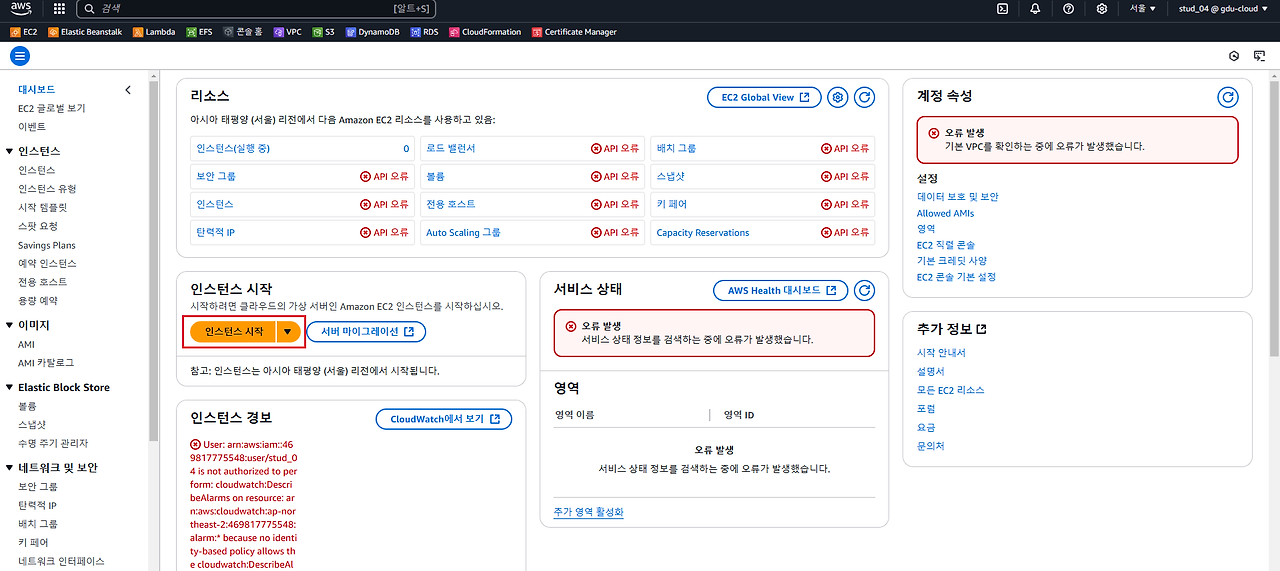Open CloudFormation bookmark shortcut
The width and height of the screenshot is (1280, 571).
point(486,32)
